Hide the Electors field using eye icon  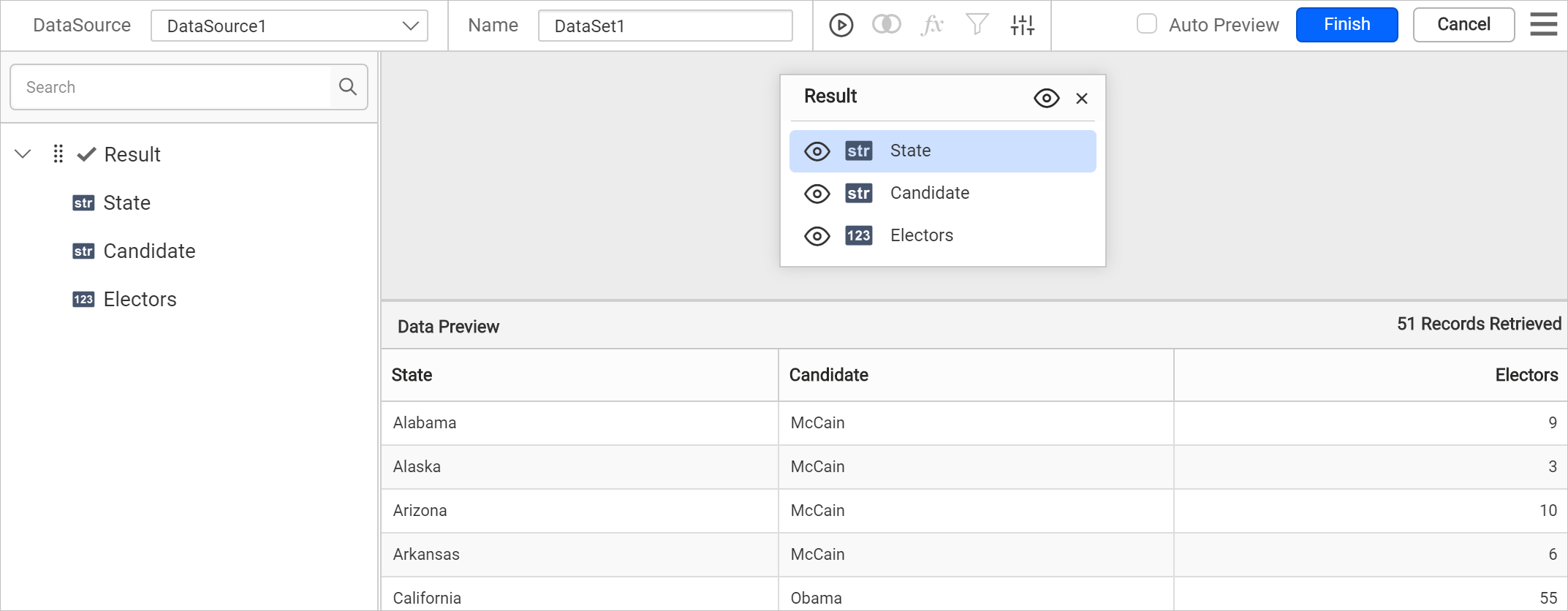click(x=817, y=236)
